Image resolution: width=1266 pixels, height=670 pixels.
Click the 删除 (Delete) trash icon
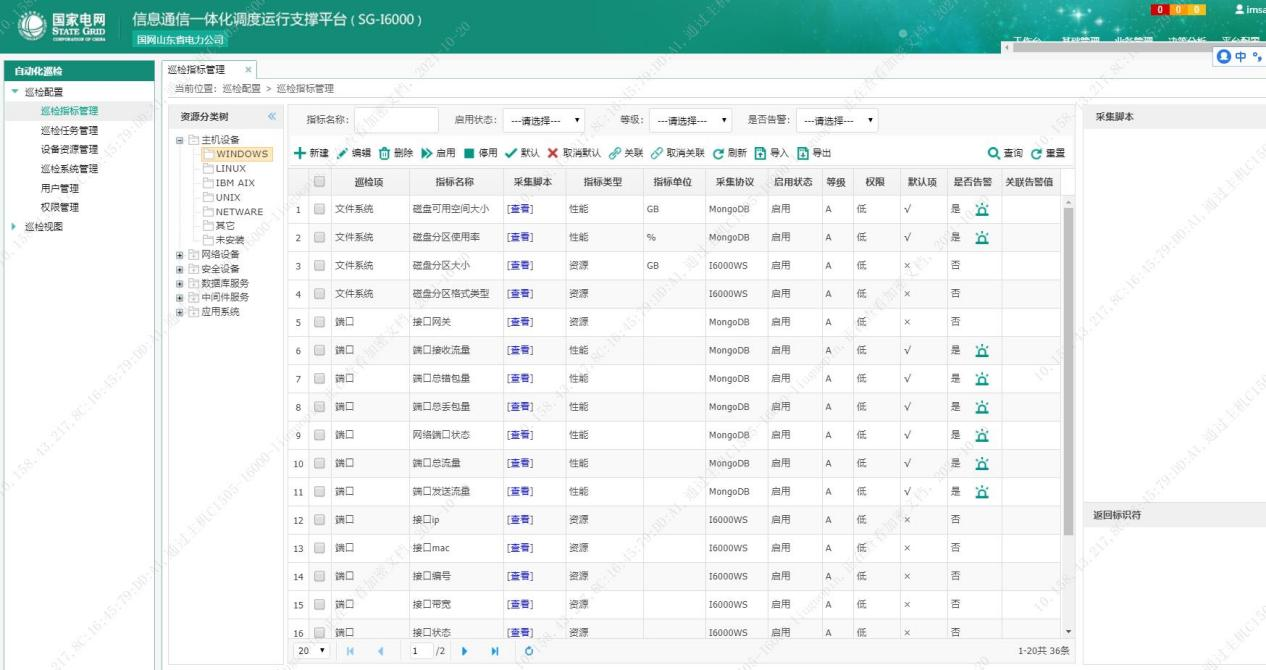click(x=384, y=153)
